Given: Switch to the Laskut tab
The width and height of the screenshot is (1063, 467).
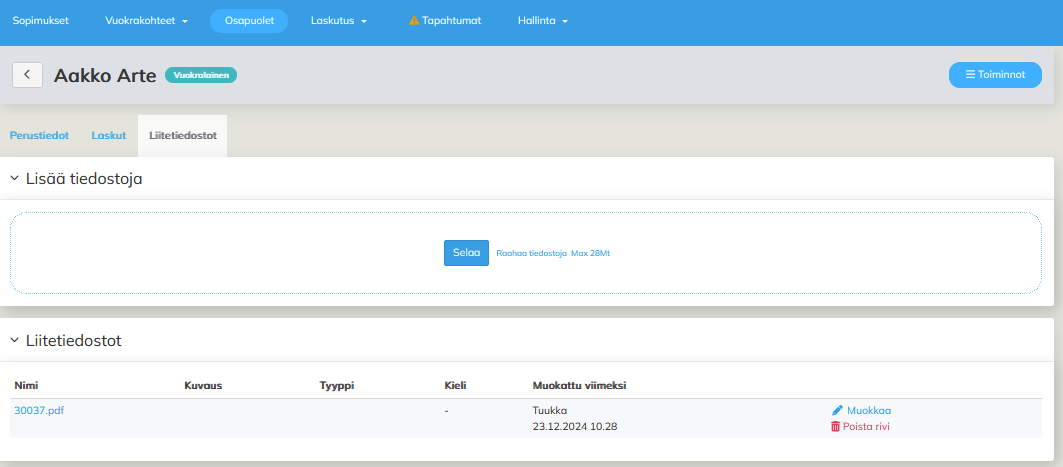Looking at the screenshot, I should click(109, 135).
